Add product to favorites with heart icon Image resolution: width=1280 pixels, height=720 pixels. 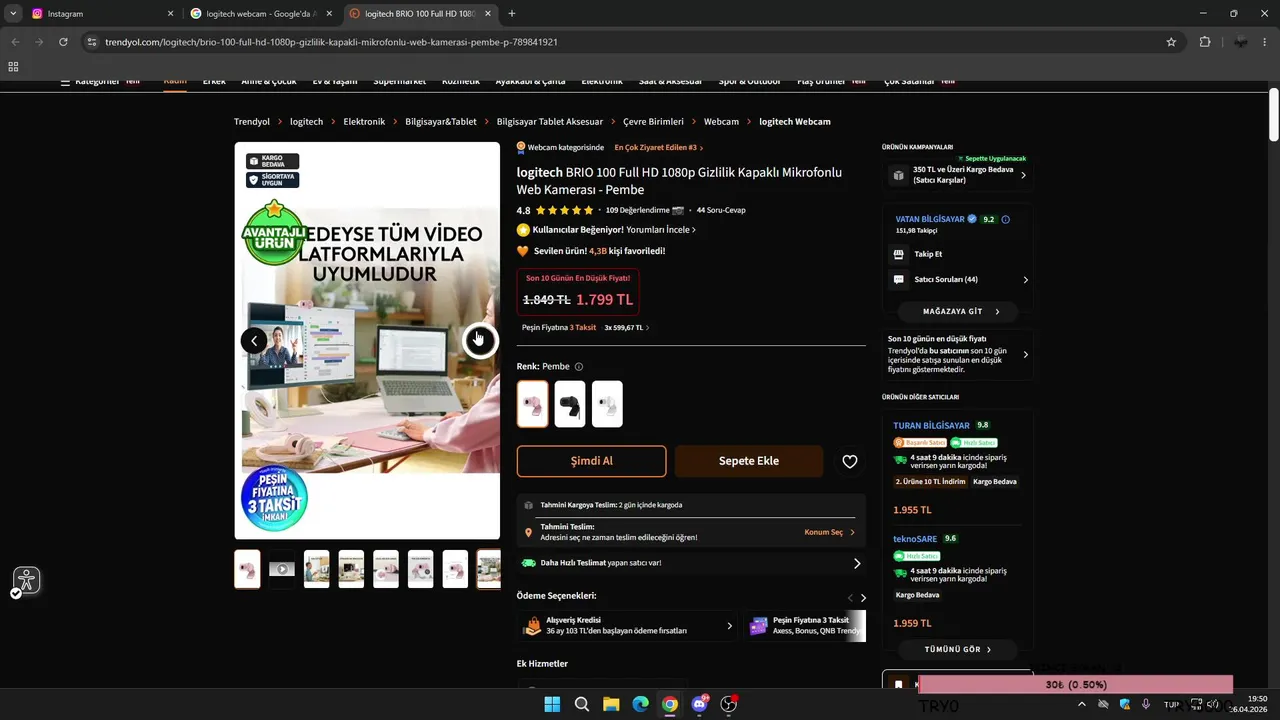click(849, 461)
